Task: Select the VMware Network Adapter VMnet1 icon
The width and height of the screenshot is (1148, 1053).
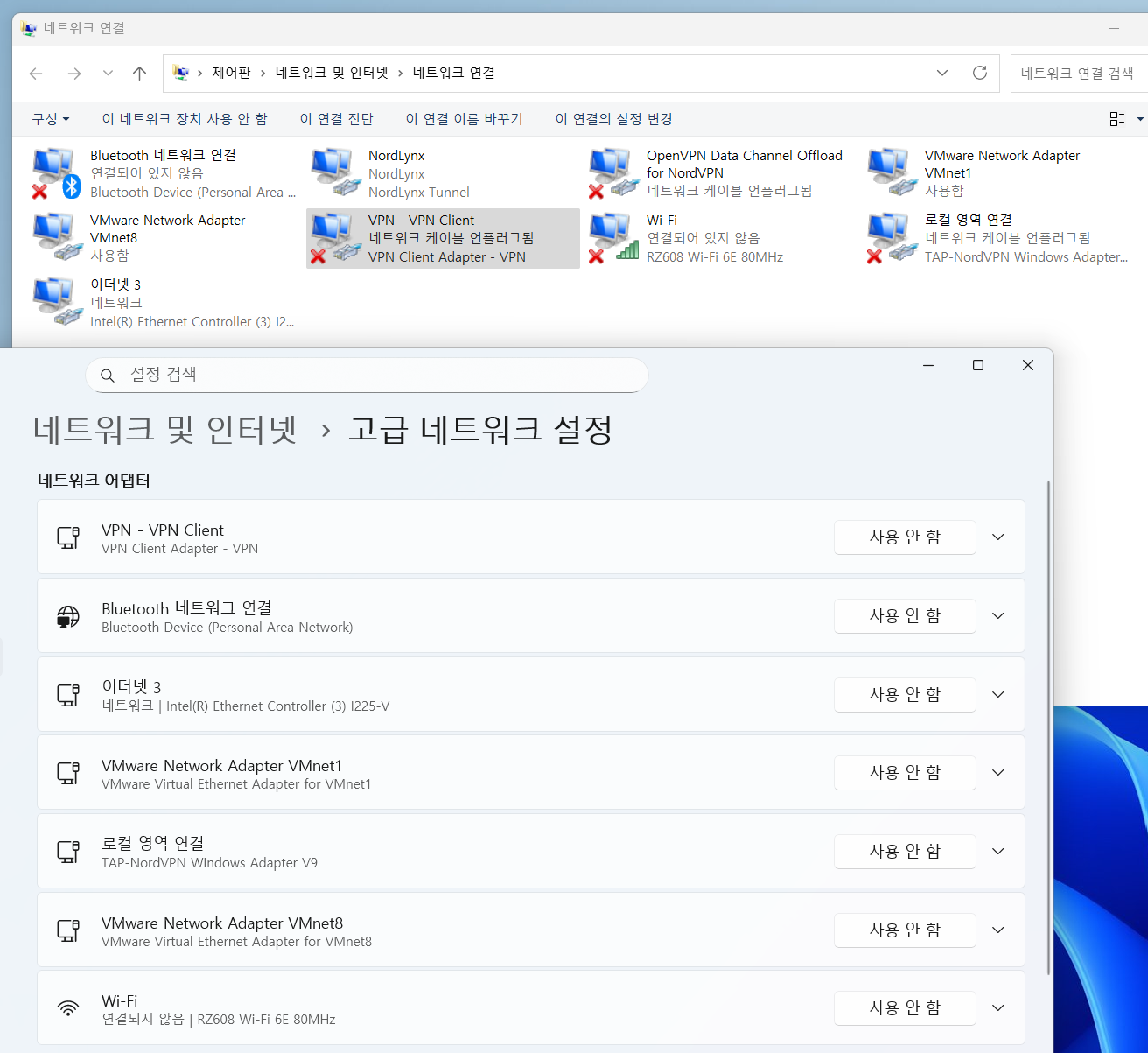Action: [892, 173]
